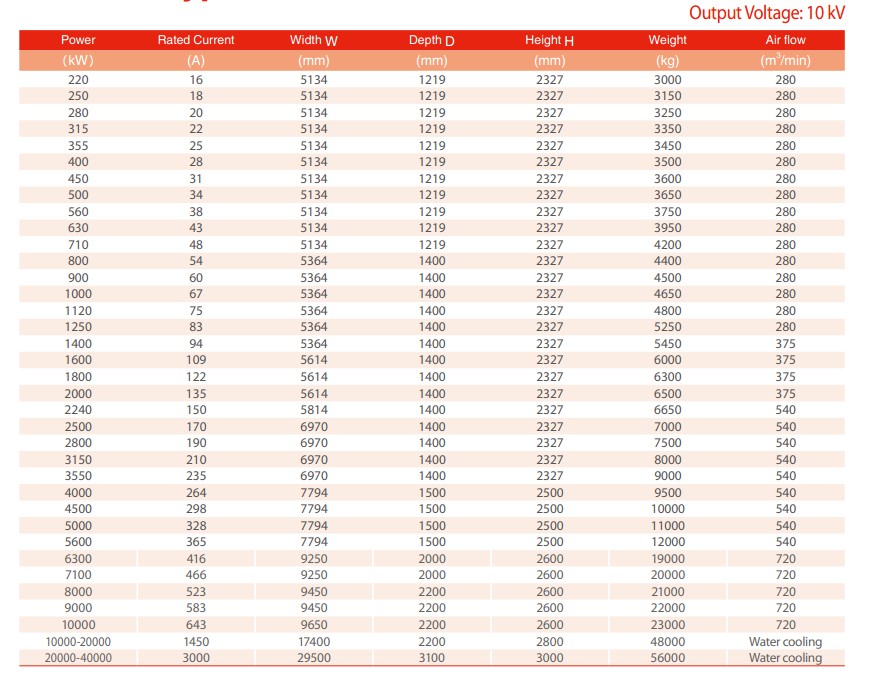Viewport: 870px width, 696px height.
Task: Click power value 8000
Action: (x=78, y=592)
